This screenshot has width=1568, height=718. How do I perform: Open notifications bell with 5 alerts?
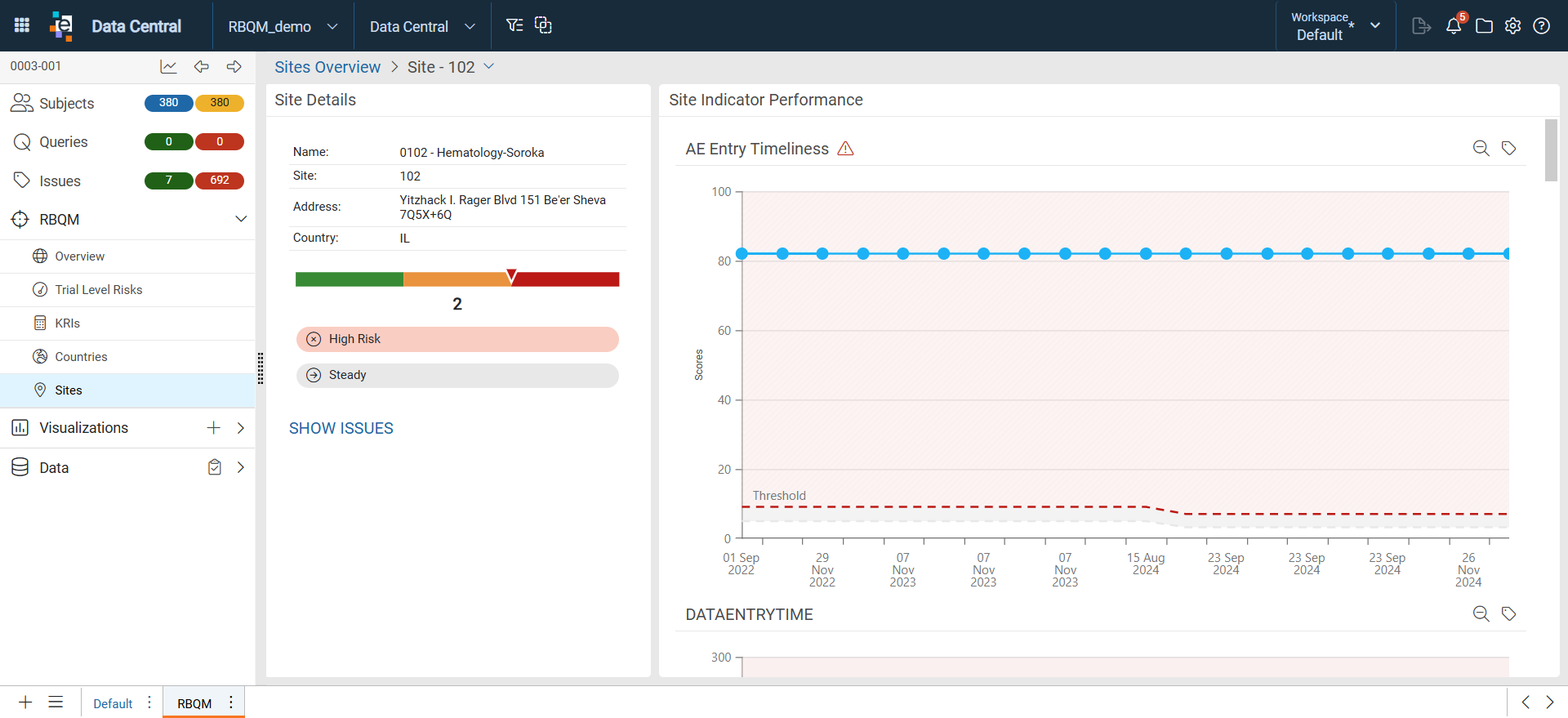coord(1454,25)
